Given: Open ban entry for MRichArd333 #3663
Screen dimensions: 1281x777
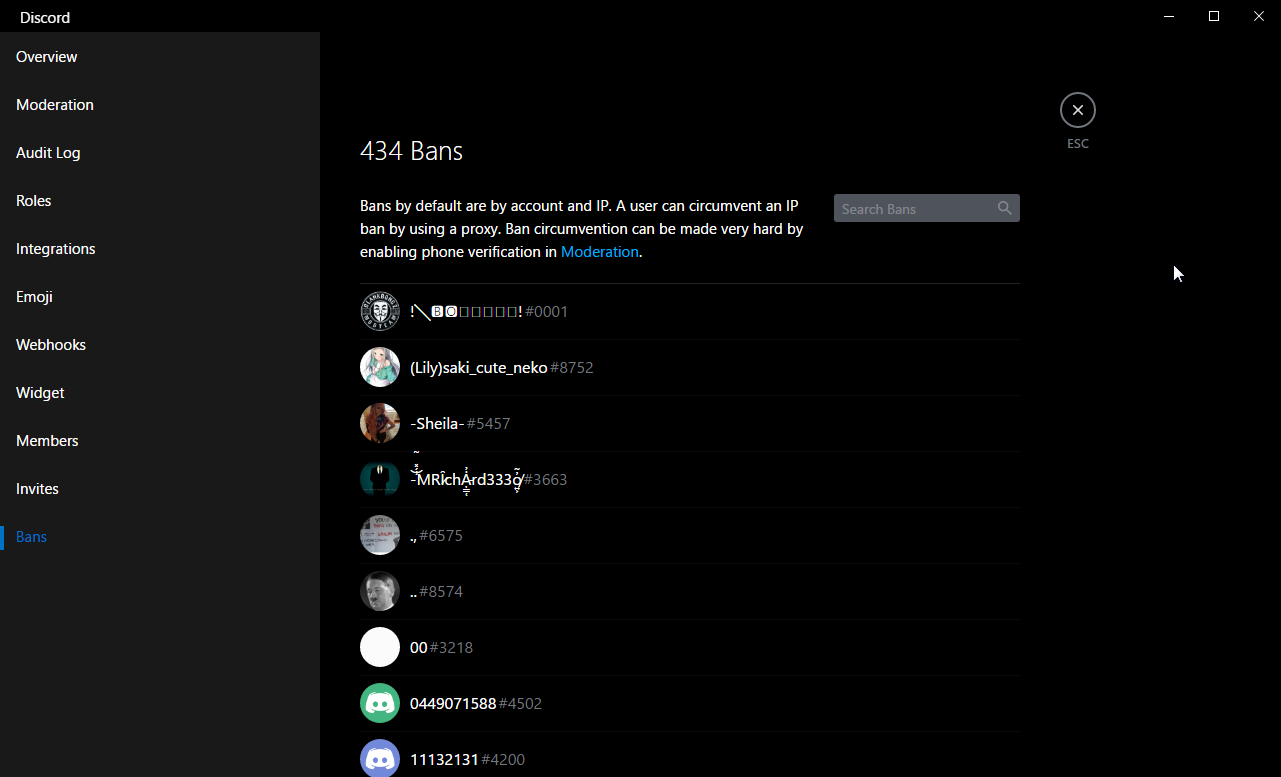Looking at the screenshot, I should pos(690,480).
